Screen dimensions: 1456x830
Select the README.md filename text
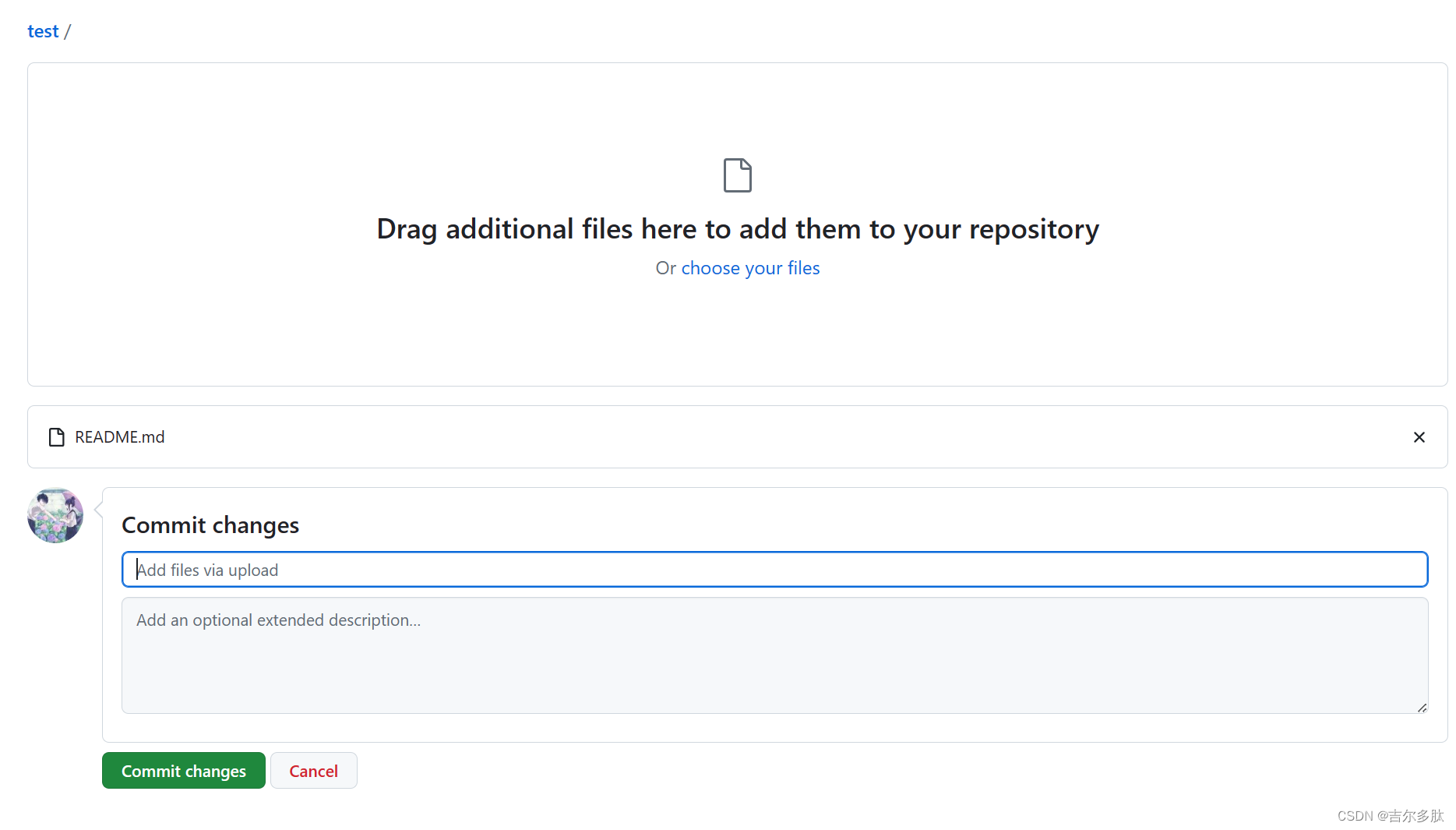[x=118, y=436]
